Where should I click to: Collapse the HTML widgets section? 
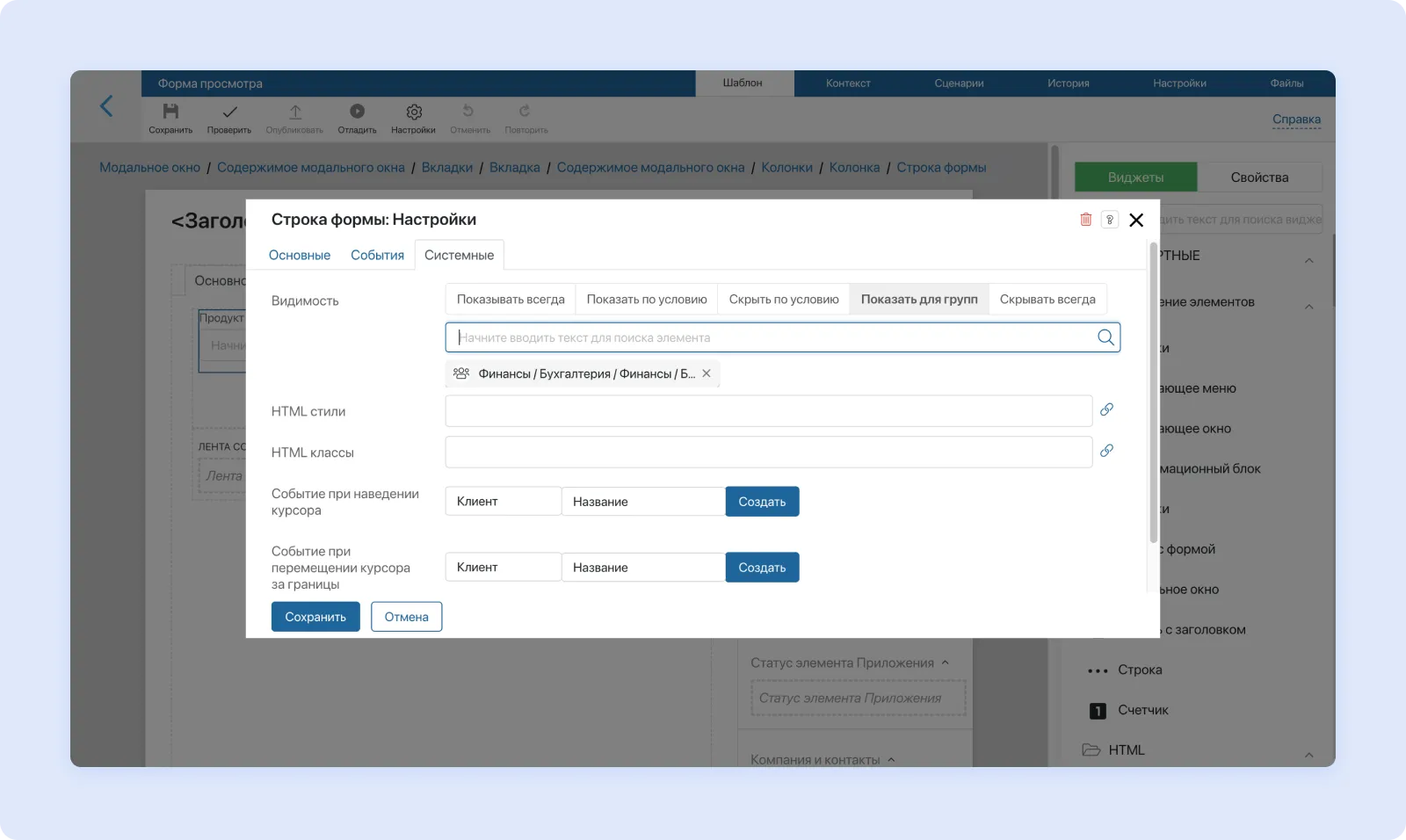coord(1308,754)
